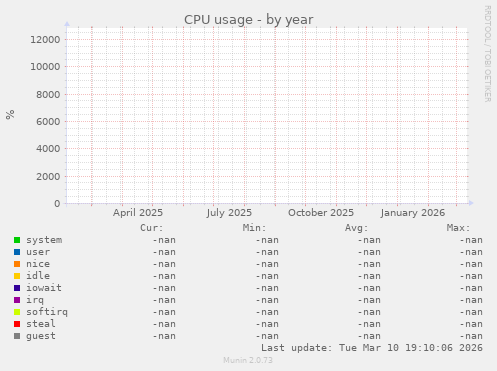Click the 'January 2026' axis label
Screen dimensions: 497x371
[x=413, y=213]
